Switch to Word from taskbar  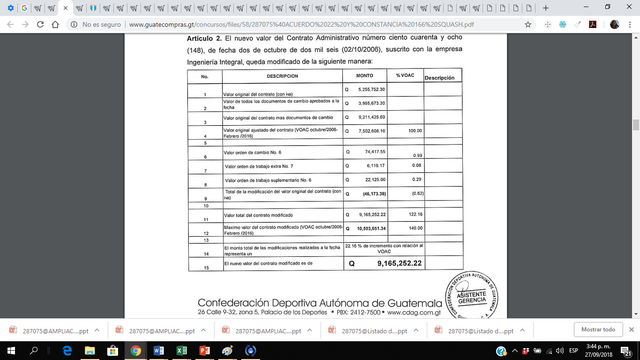pos(158,351)
